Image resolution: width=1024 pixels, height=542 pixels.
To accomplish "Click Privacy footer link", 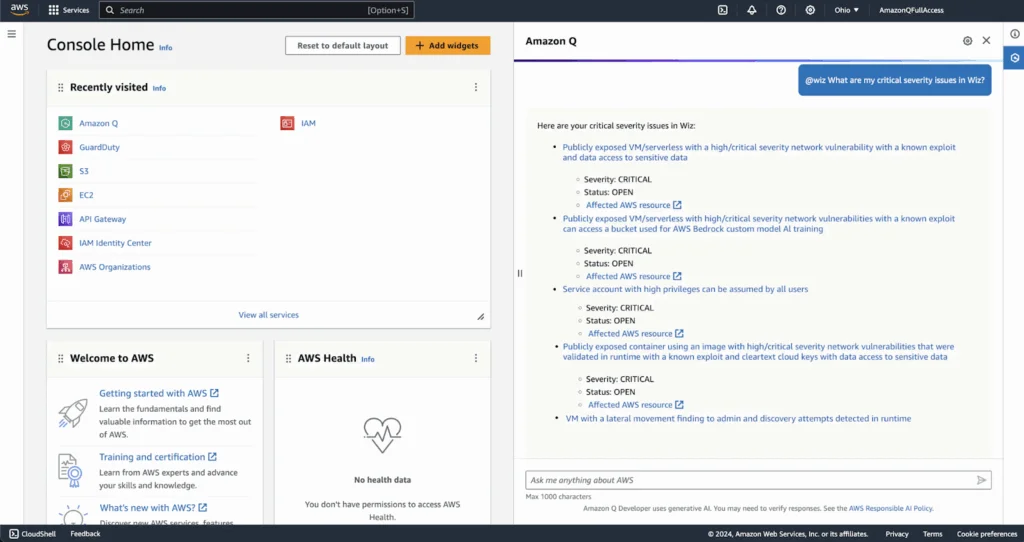I will point(897,534).
